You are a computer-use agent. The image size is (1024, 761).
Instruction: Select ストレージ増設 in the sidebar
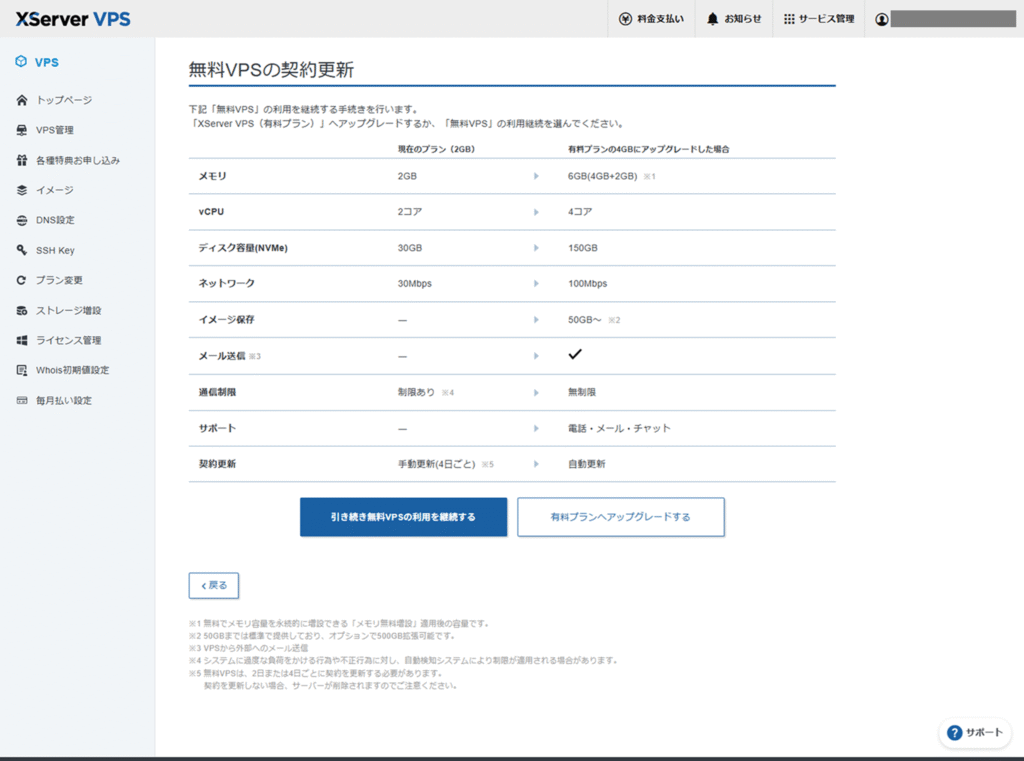point(68,310)
